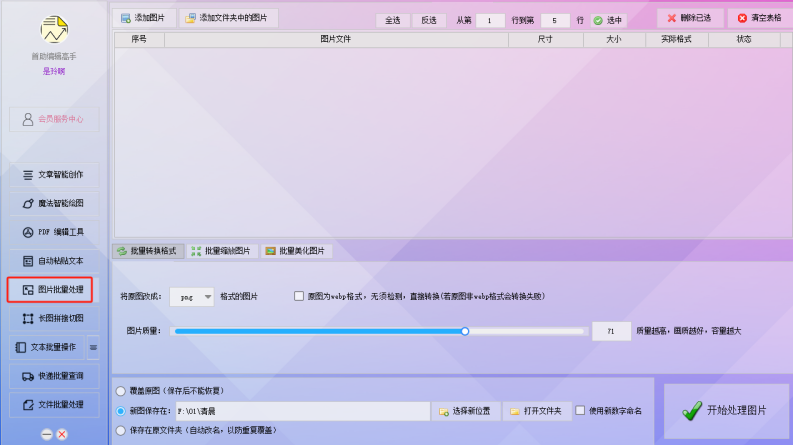Click 序号 column header
Image resolution: width=794 pixels, height=445 pixels.
pos(139,39)
